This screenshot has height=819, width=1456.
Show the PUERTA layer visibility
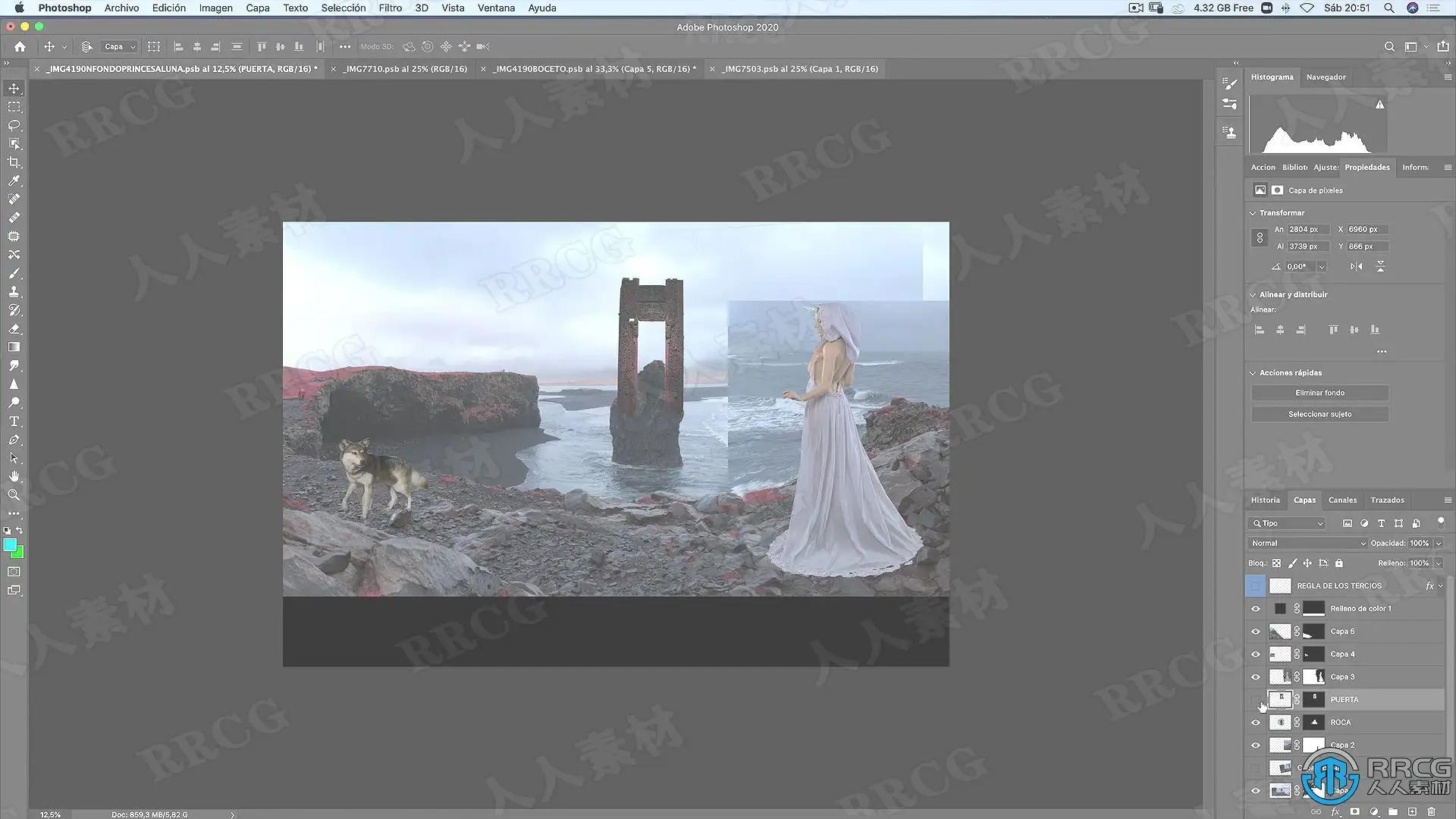[1256, 699]
